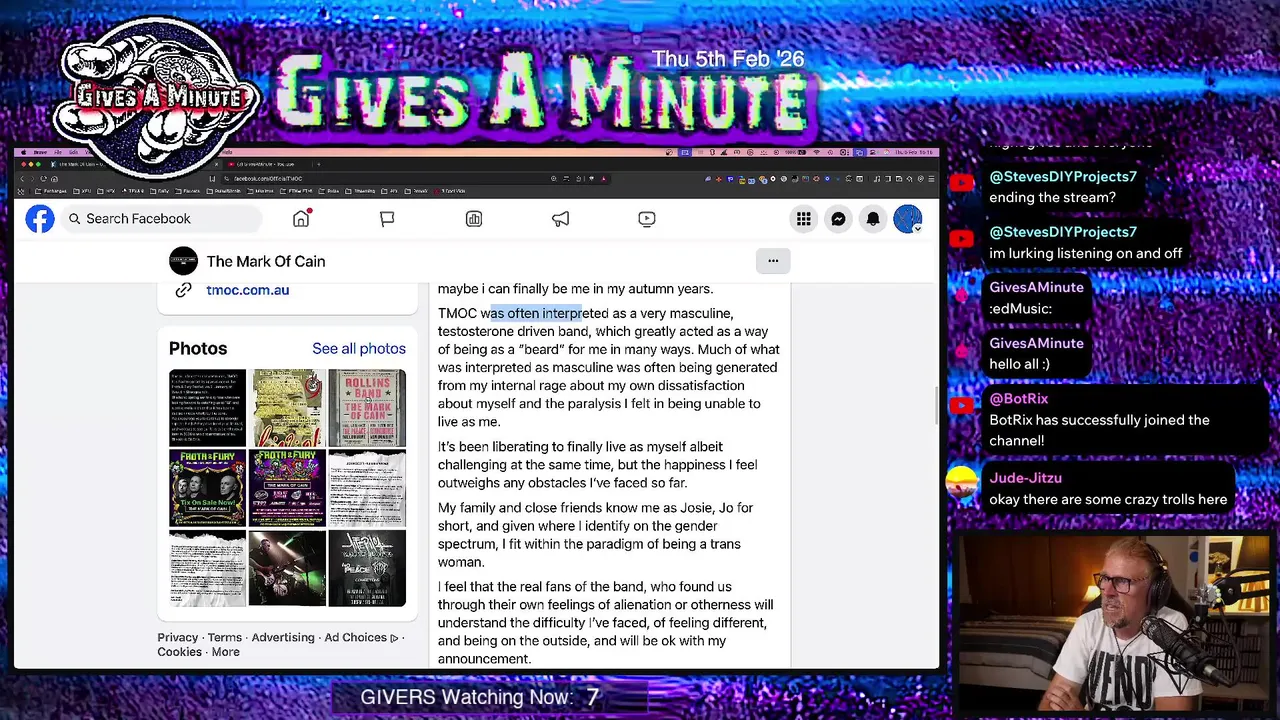Viewport: 1280px width, 720px height.
Task: Expand the More footer menu
Action: [226, 652]
